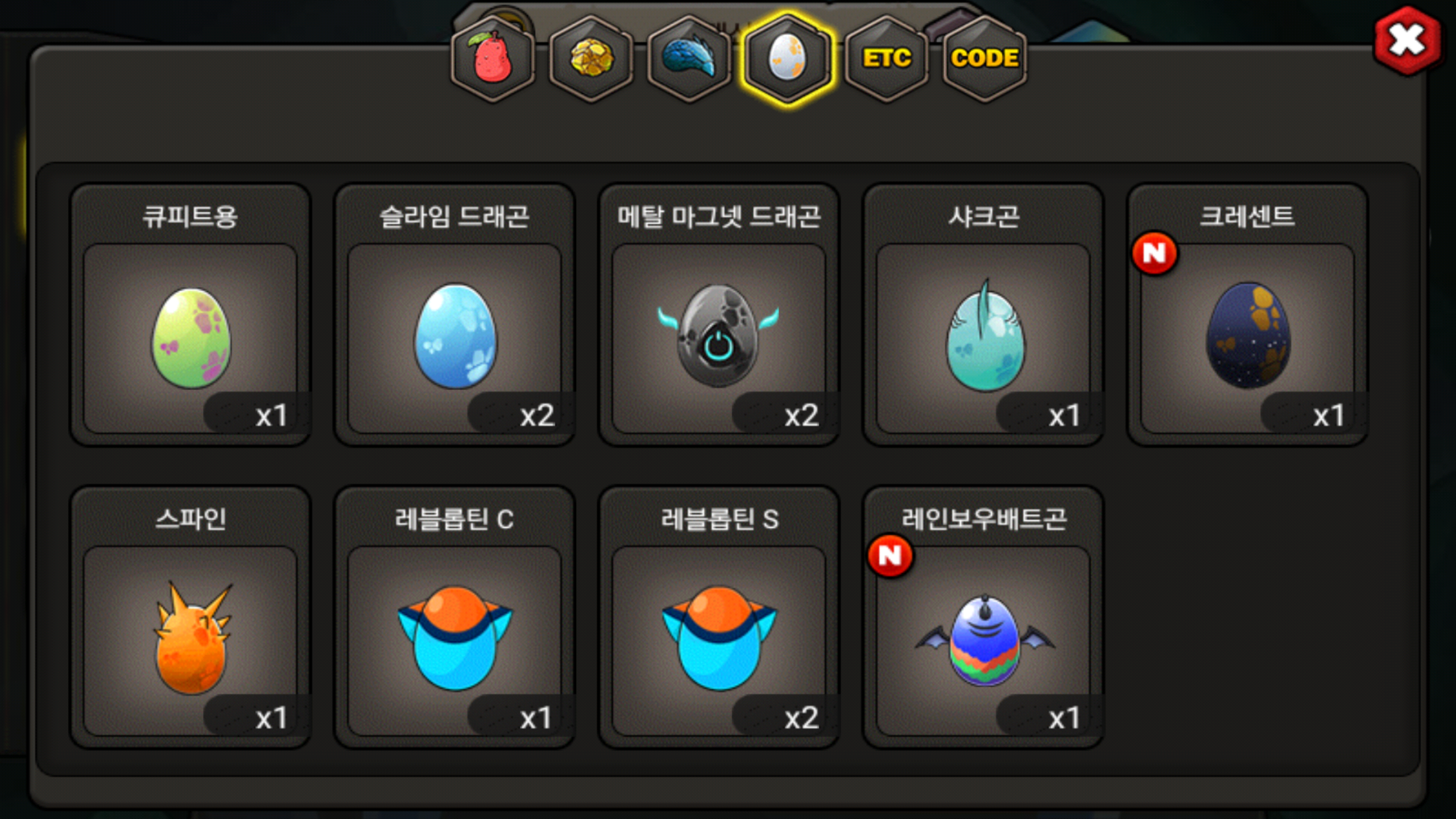Close the inventory with the red X
The width and height of the screenshot is (1456, 819).
pos(1407,40)
